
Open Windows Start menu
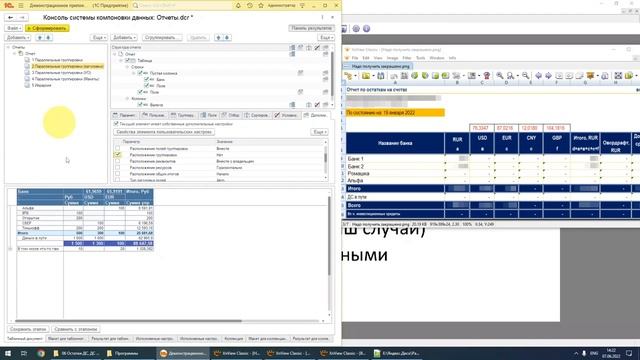coord(7,353)
